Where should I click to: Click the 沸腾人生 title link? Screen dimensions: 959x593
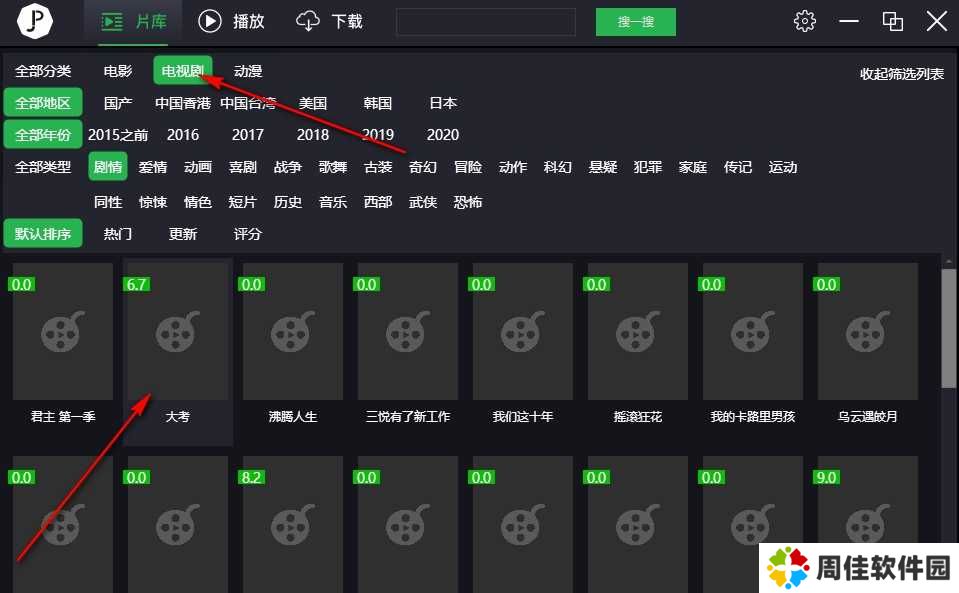pyautogui.click(x=293, y=416)
